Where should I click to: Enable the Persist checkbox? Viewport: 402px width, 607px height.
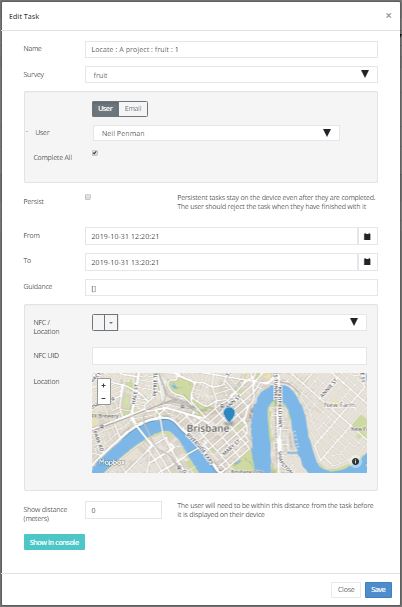[88, 197]
